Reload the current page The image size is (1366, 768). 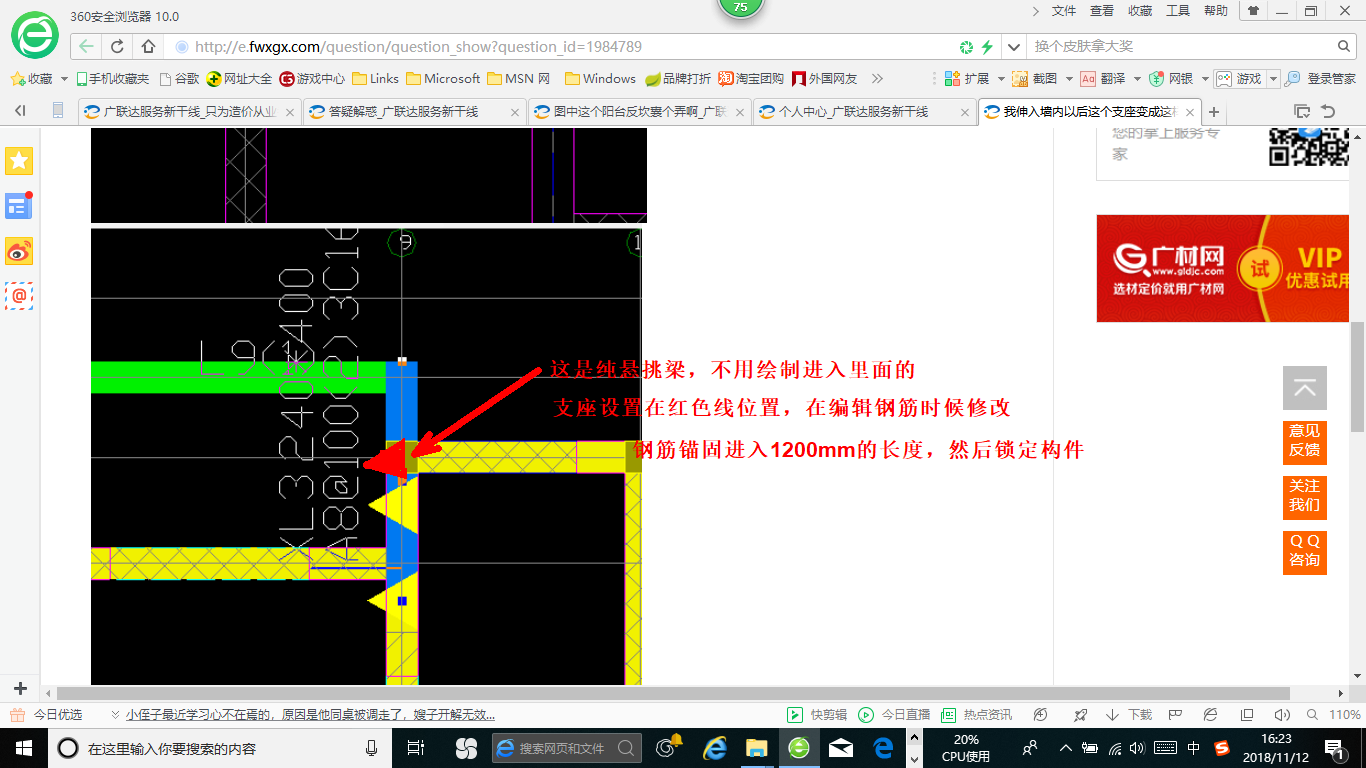(x=117, y=46)
